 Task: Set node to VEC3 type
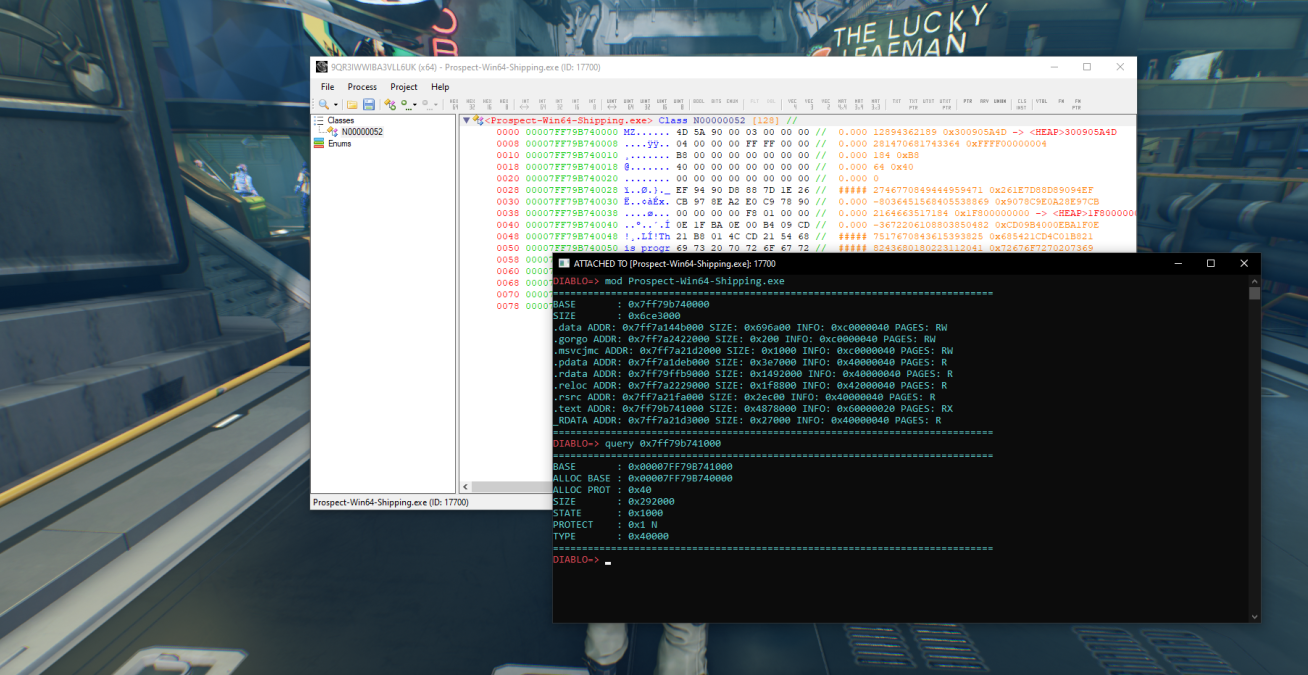pos(808,102)
